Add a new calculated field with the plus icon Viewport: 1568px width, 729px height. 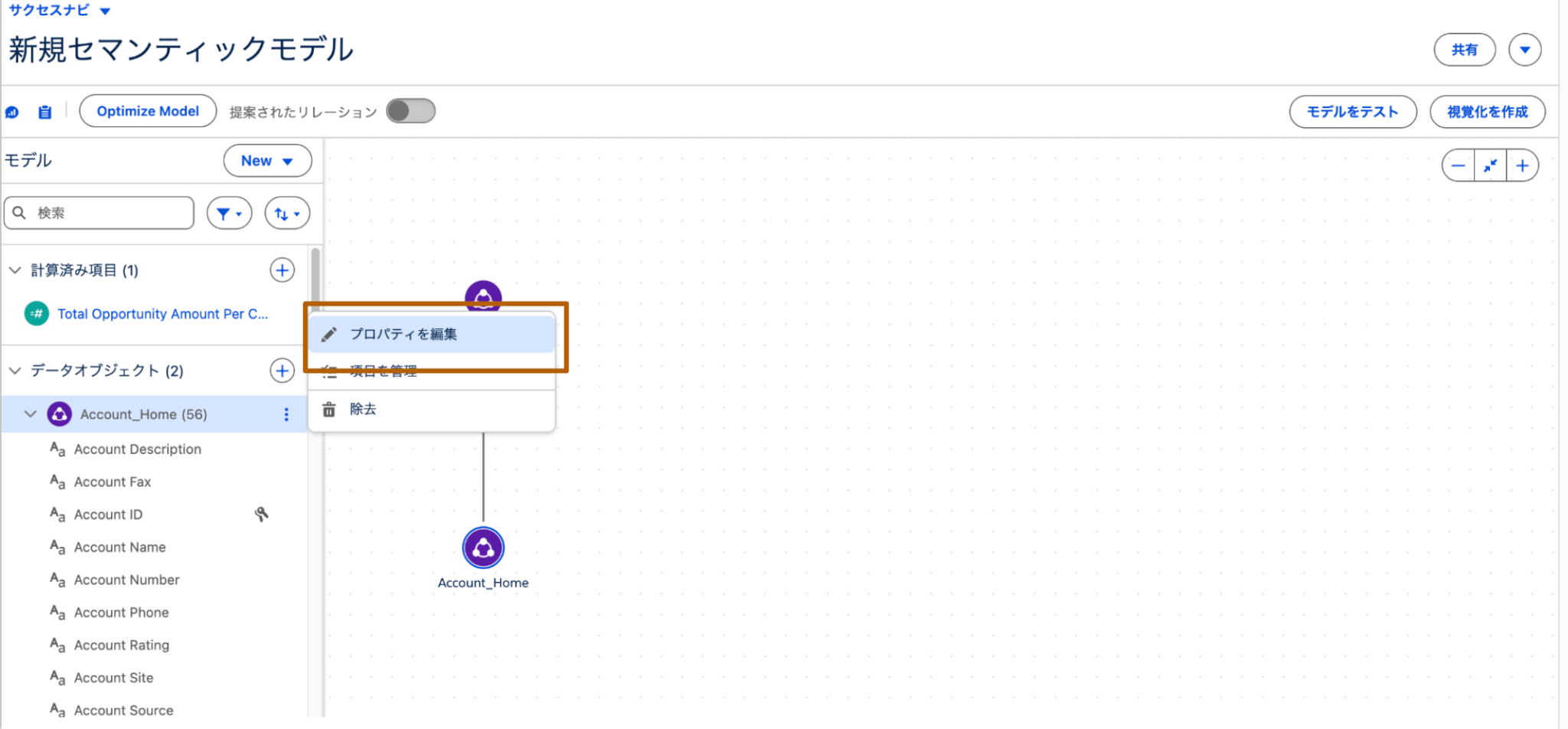coord(282,270)
